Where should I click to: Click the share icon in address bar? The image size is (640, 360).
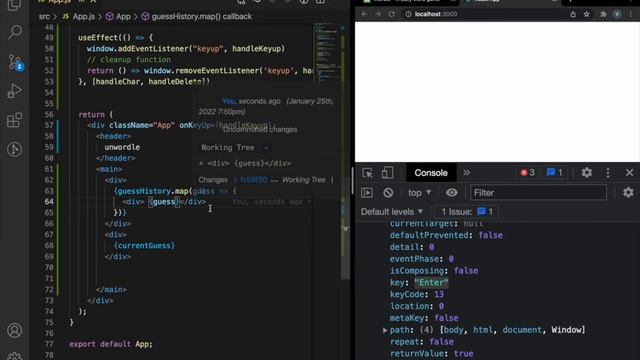(x=573, y=14)
